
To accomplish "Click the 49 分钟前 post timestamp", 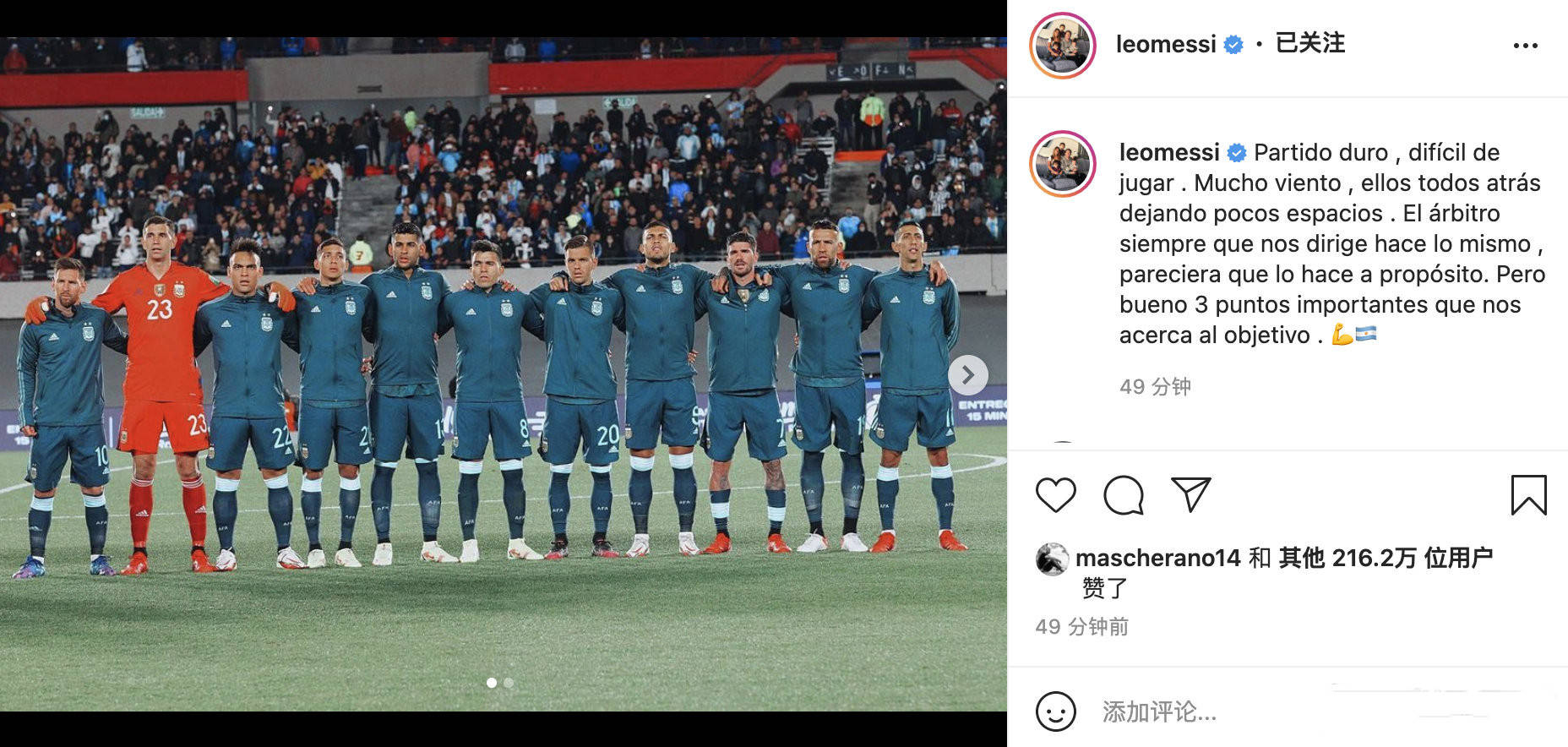I will pos(1082,626).
